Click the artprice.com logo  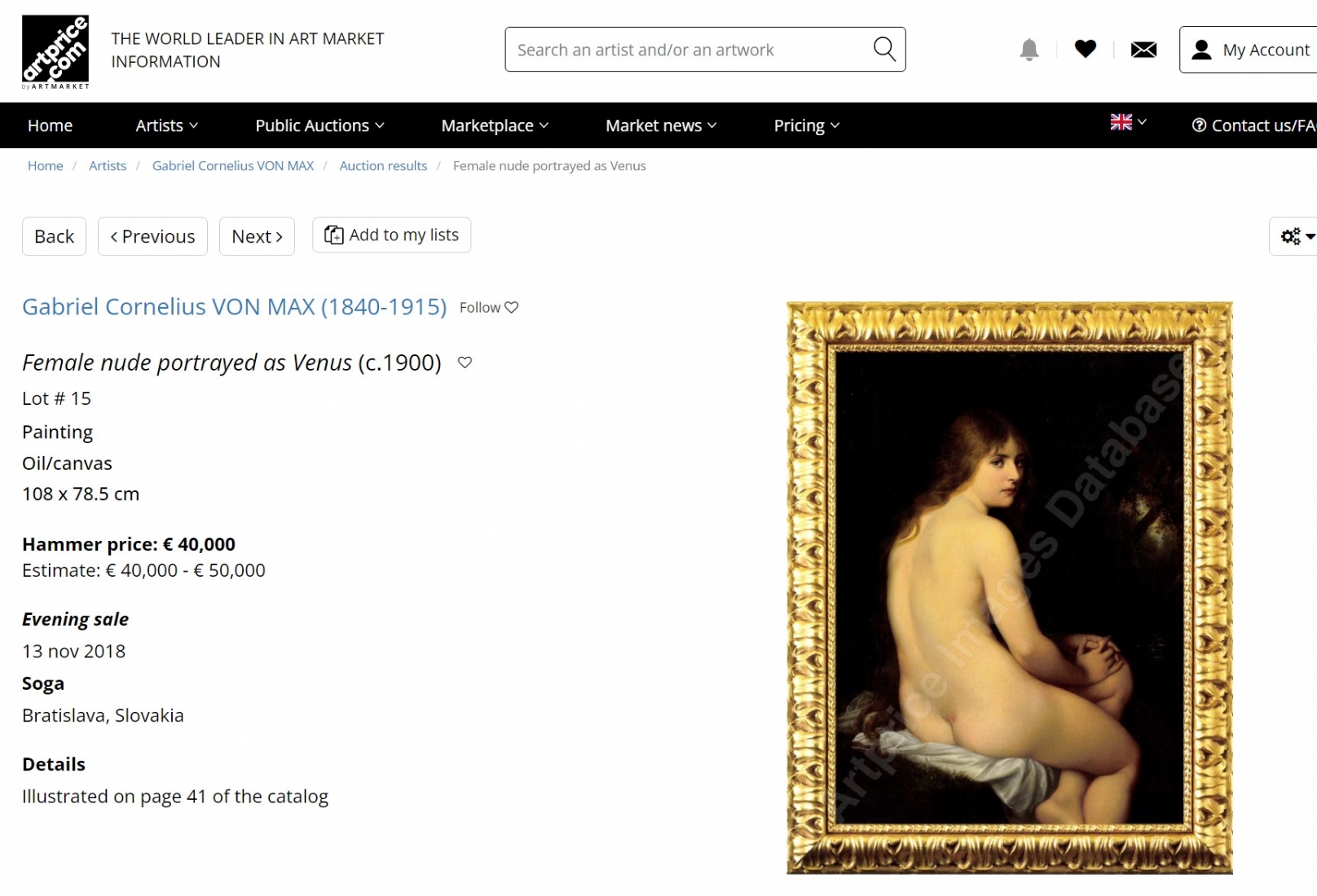tap(55, 52)
